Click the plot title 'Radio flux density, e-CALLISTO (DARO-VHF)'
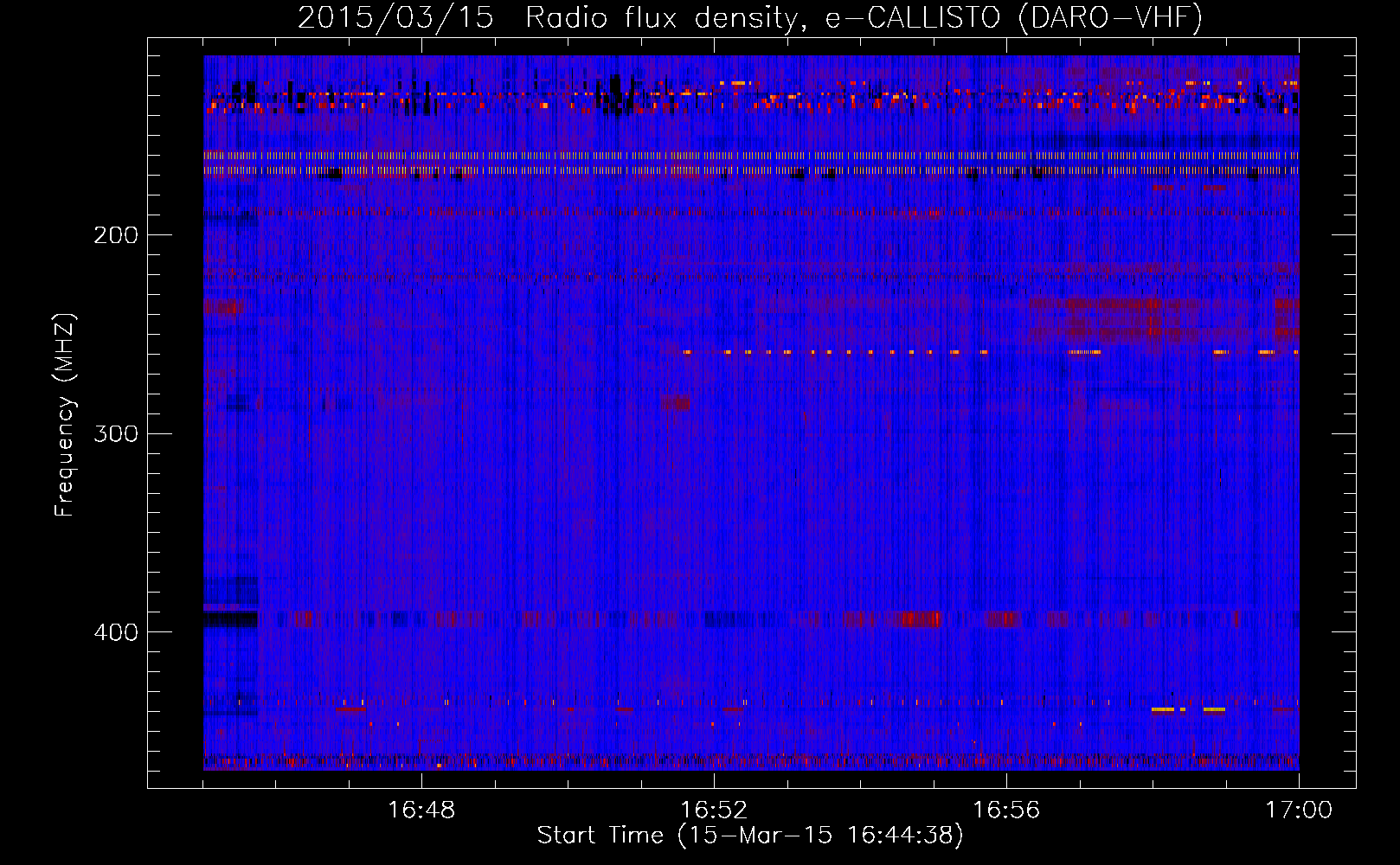 864,17
